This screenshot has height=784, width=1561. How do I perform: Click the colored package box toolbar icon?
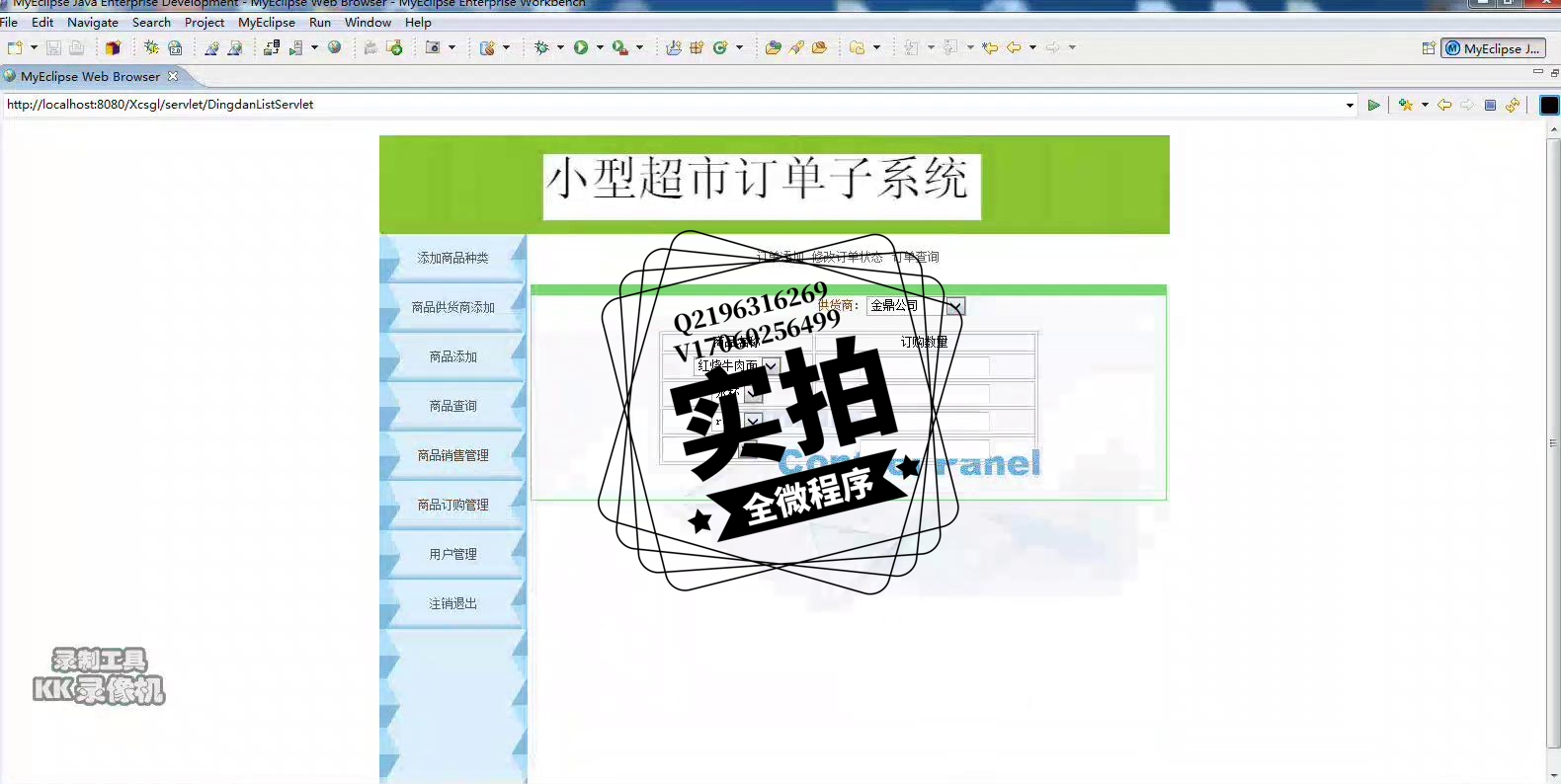coord(113,47)
